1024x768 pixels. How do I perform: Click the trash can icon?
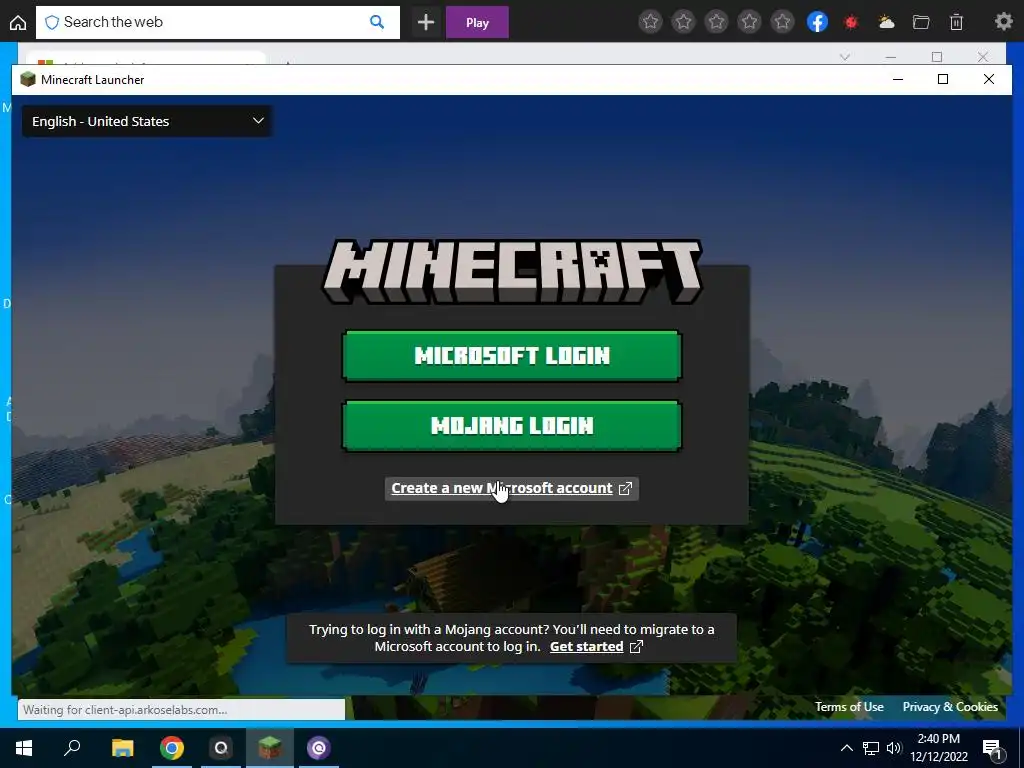pyautogui.click(x=956, y=22)
